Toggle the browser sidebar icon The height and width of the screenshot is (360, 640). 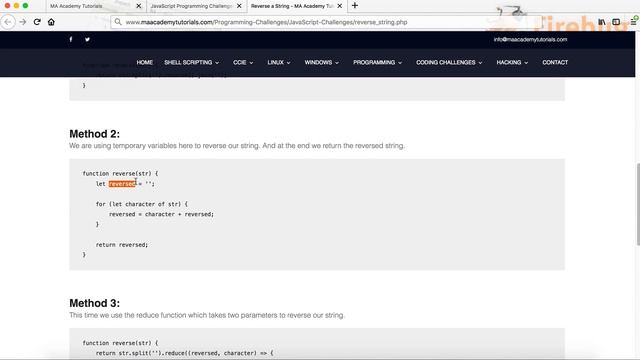(x=616, y=22)
